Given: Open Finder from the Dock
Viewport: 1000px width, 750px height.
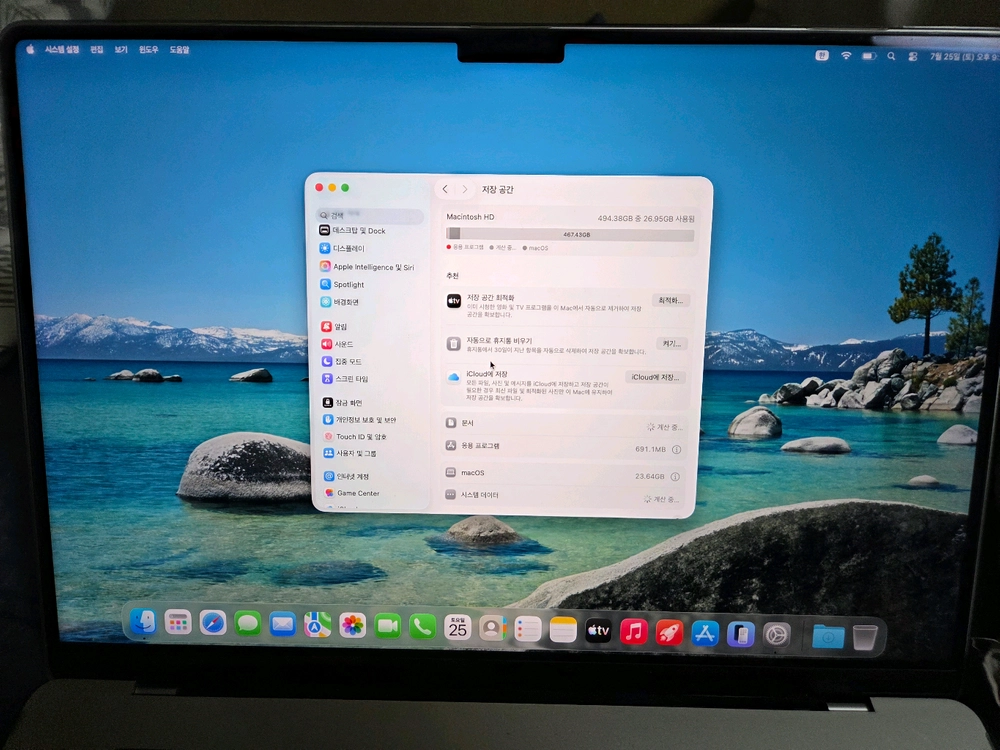Looking at the screenshot, I should tap(143, 622).
